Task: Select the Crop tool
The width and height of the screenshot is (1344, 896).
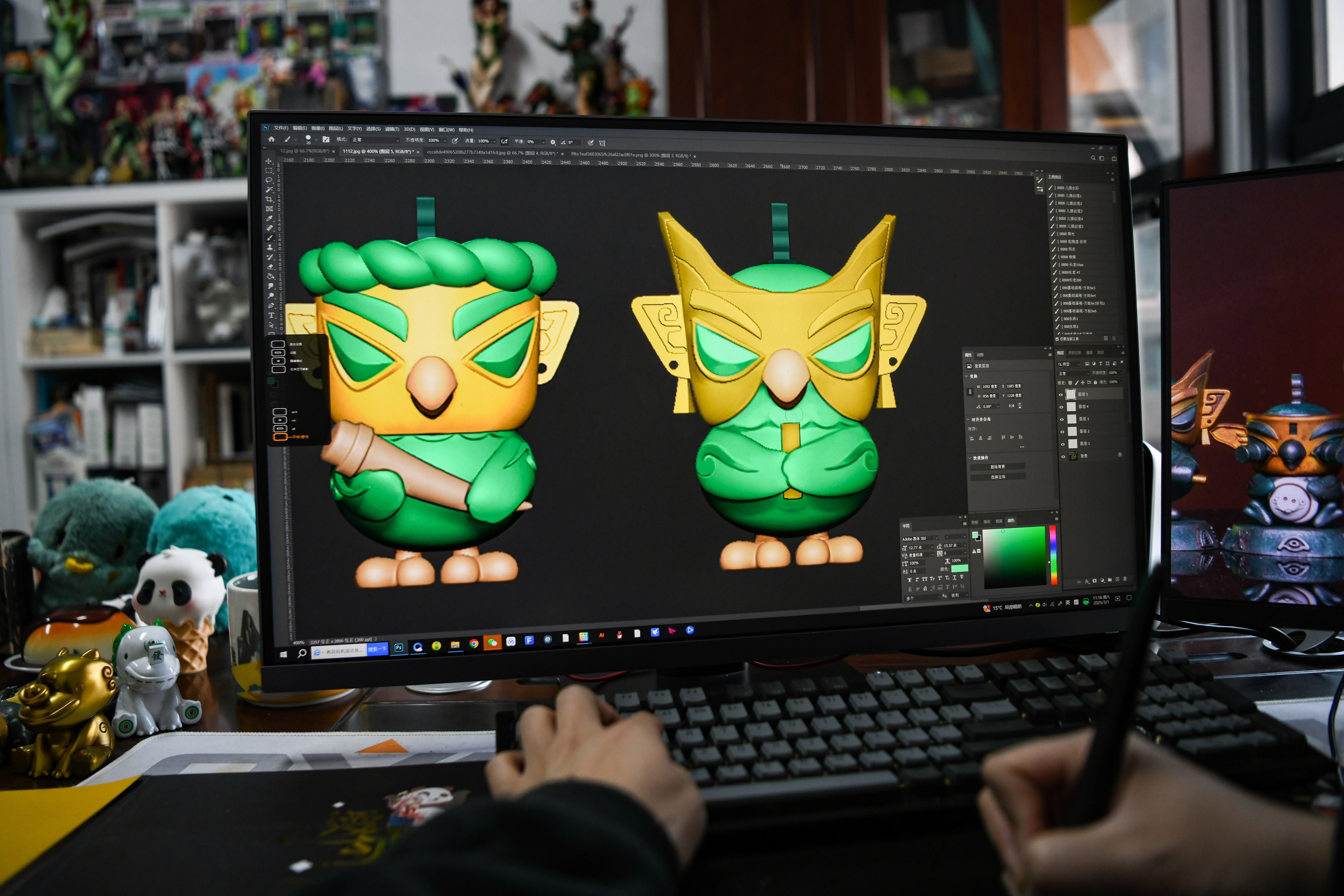Action: coord(269,200)
